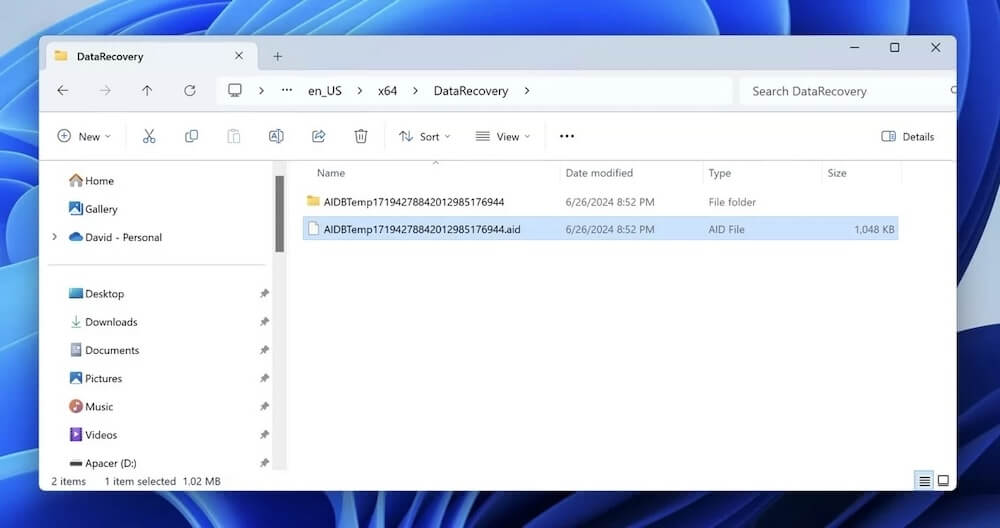Image resolution: width=1000 pixels, height=528 pixels.
Task: Click the File folder type cell
Action: pos(732,202)
